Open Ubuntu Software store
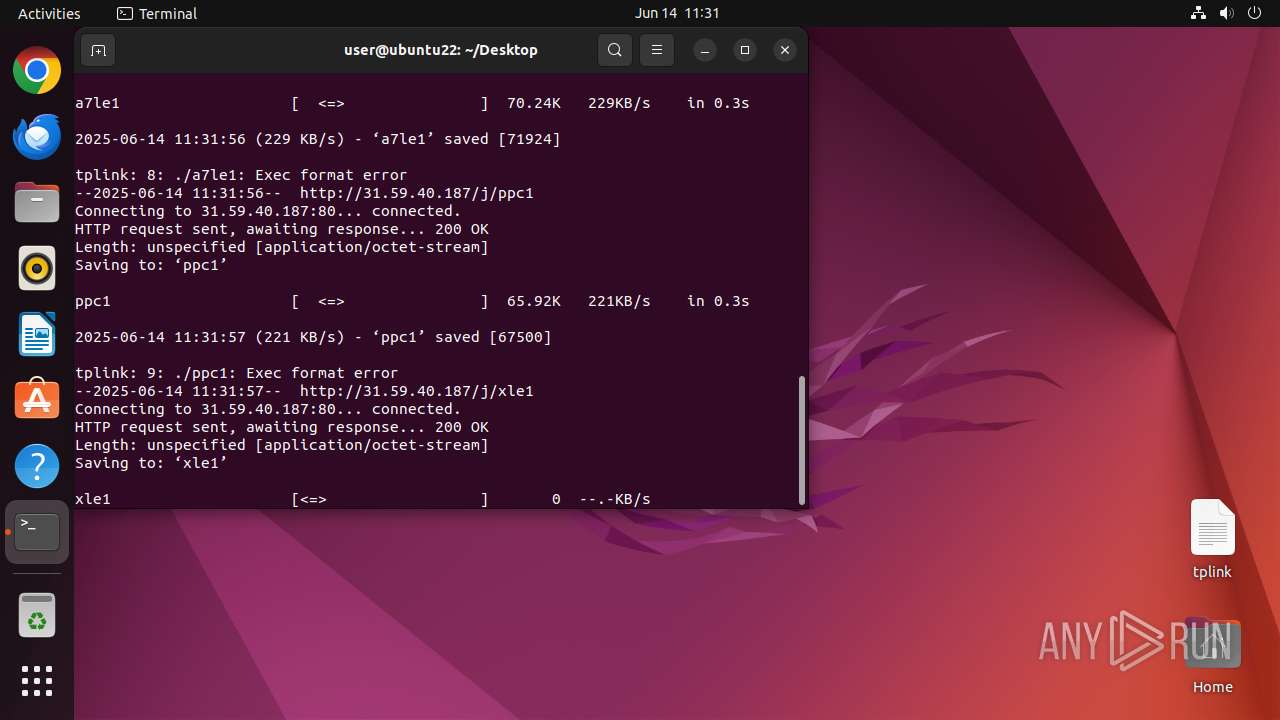Screen dimensions: 1280x720 click(37, 400)
